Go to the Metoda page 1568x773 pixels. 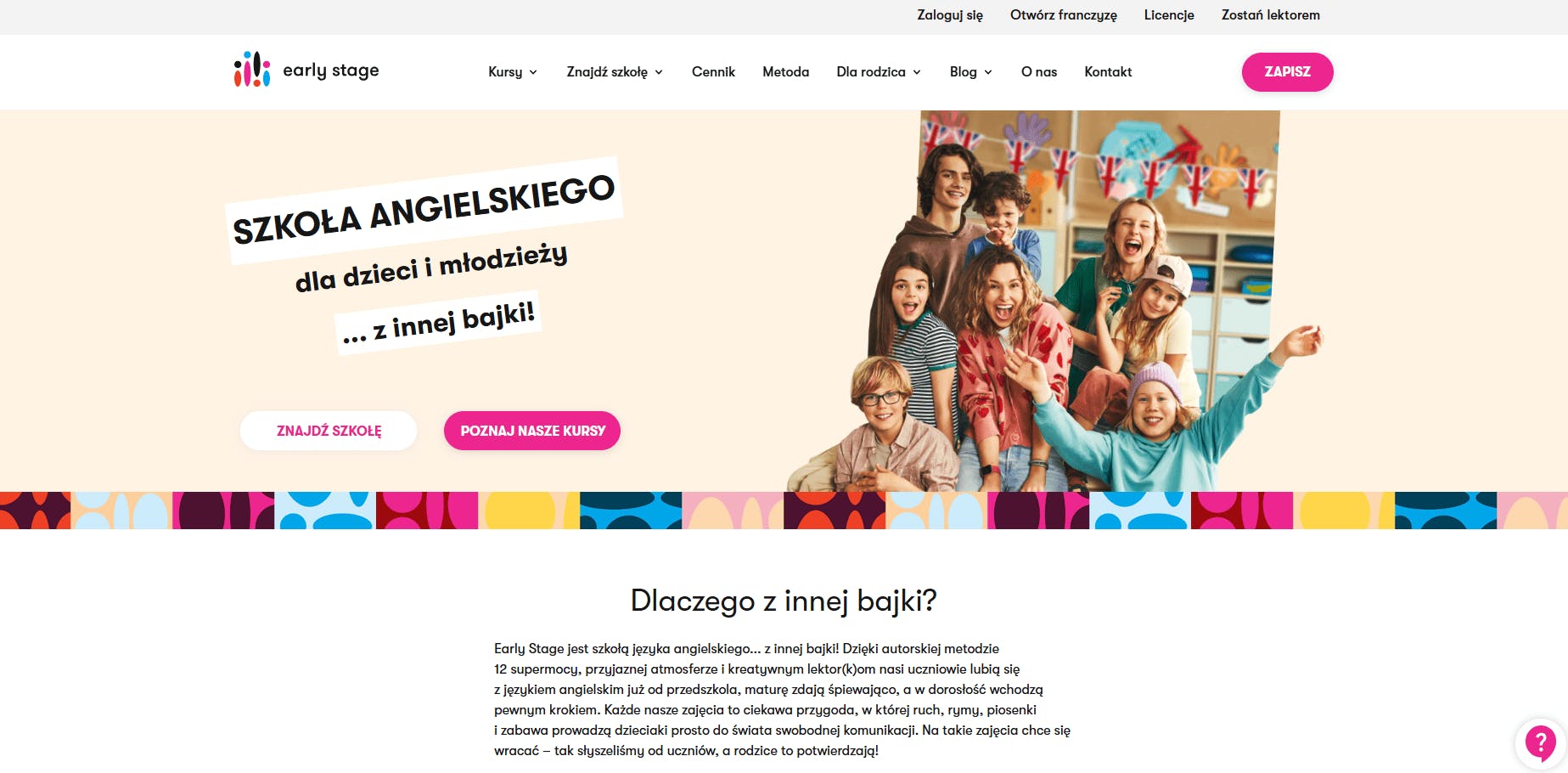tap(785, 72)
